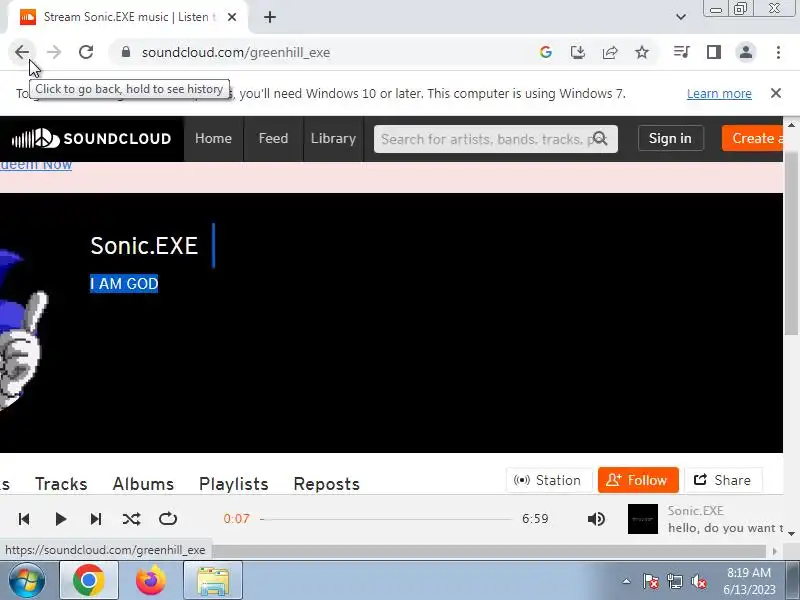The image size is (800, 600).
Task: Click the Sonic.EXE profile name
Action: point(144,246)
